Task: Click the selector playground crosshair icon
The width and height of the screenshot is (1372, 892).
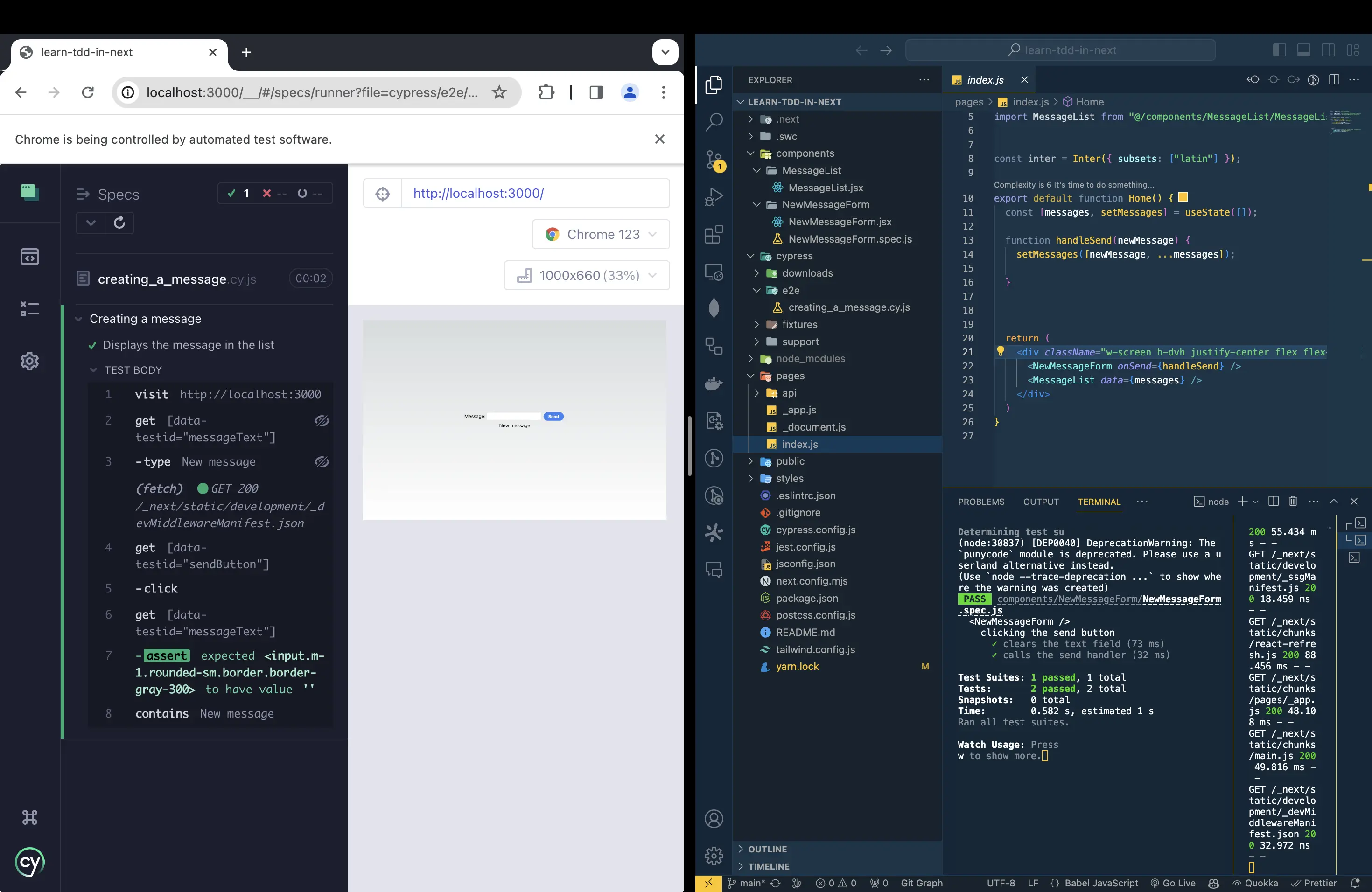Action: [382, 194]
